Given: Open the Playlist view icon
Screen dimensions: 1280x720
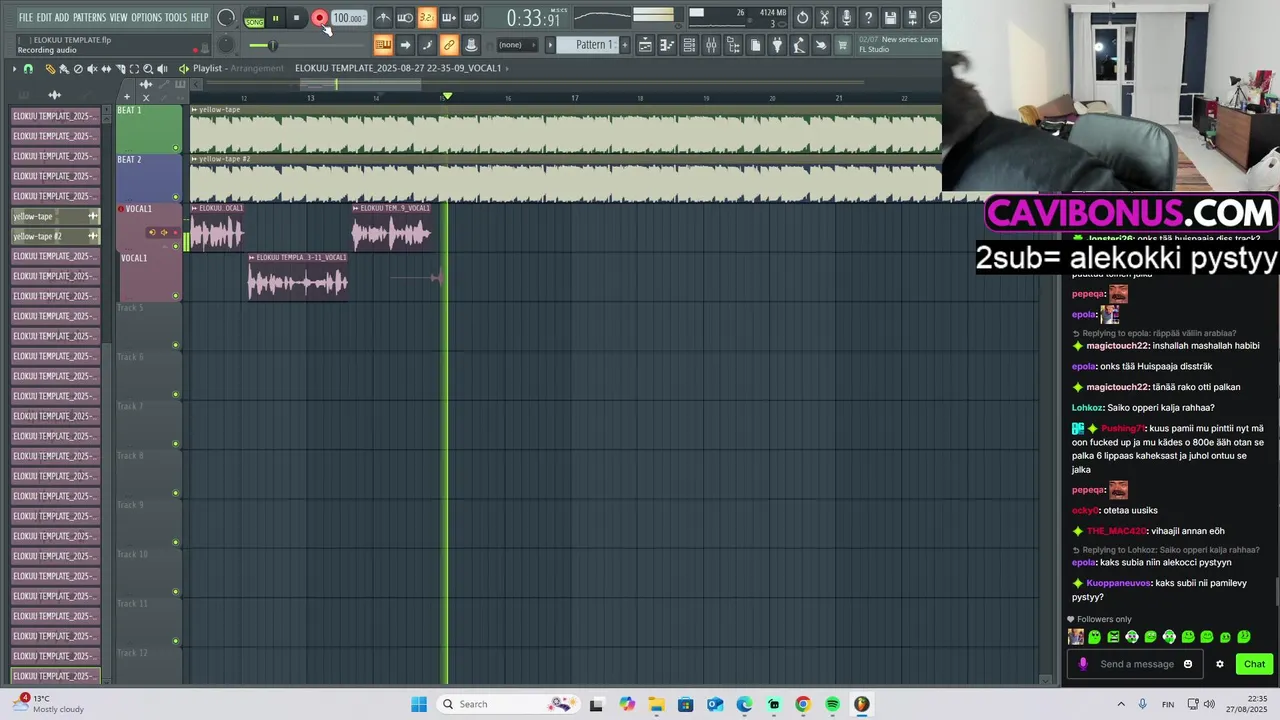Looking at the screenshot, I should [x=645, y=45].
